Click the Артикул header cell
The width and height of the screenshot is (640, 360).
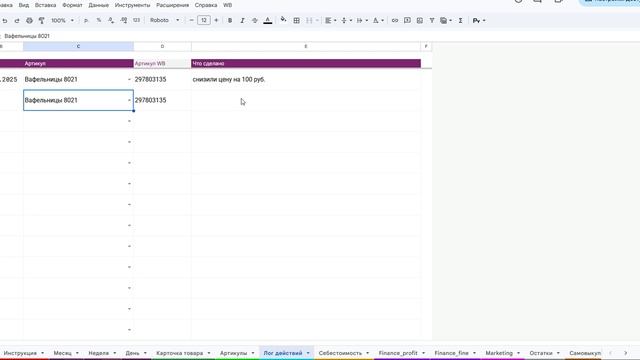click(78, 63)
